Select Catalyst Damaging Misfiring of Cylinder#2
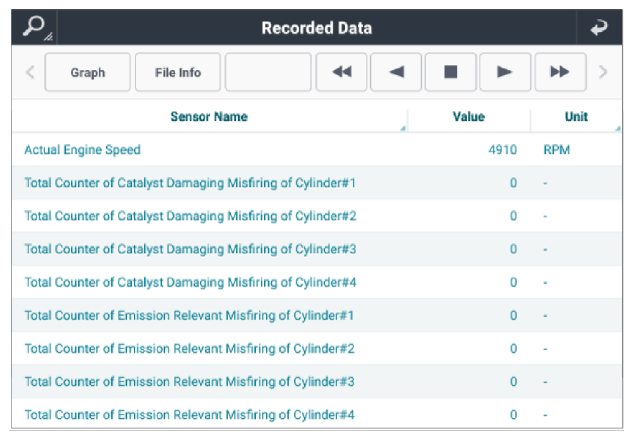The image size is (633, 440). point(317,216)
